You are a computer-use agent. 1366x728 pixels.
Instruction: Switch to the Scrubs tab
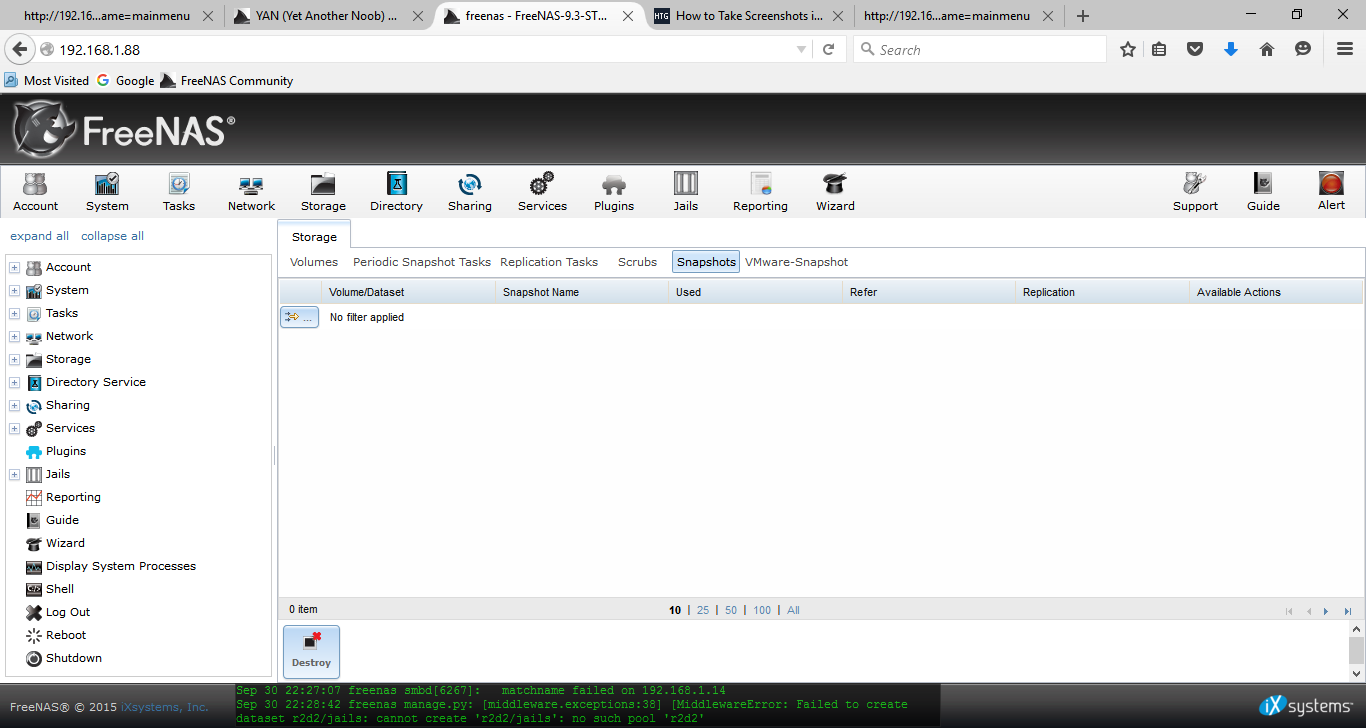637,262
